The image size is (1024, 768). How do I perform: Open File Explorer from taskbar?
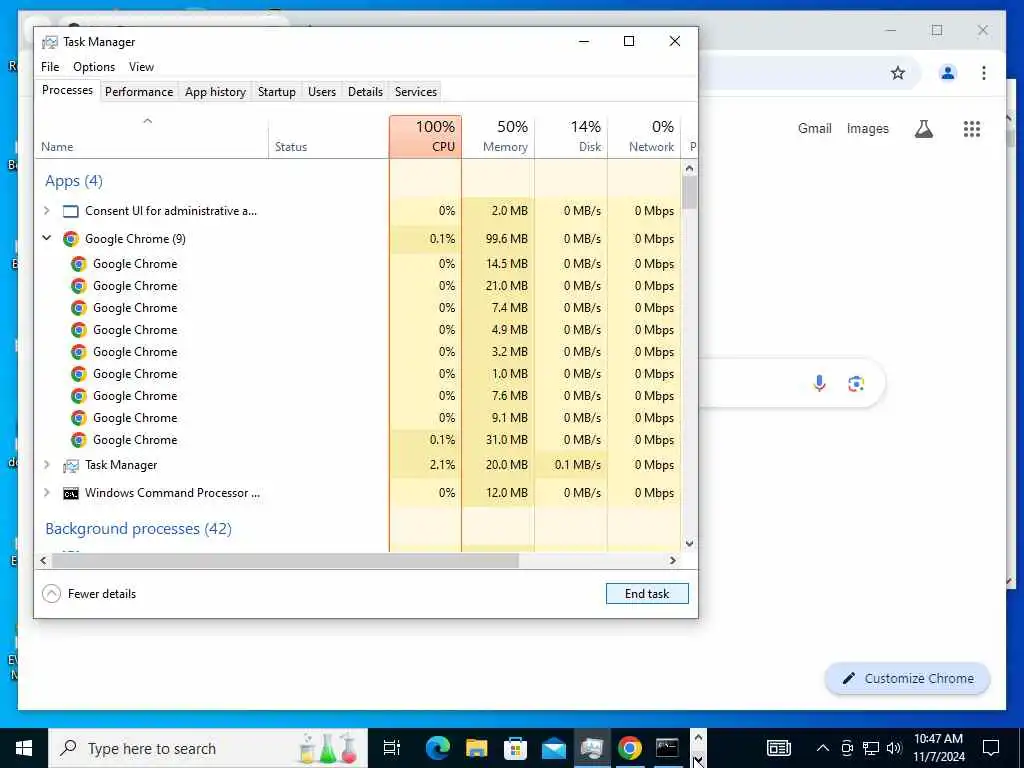(477, 748)
